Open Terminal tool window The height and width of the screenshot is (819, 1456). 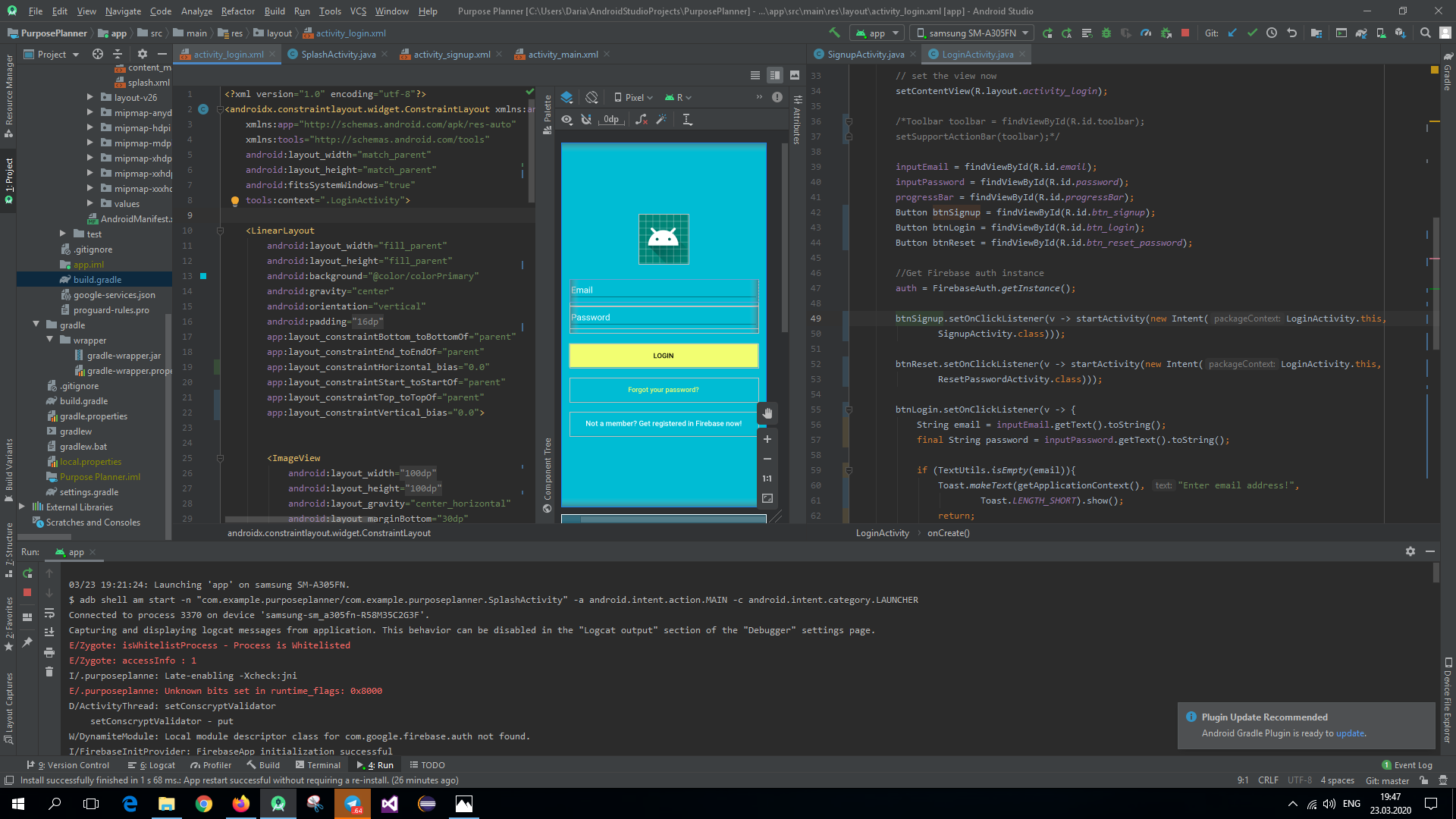click(x=318, y=765)
